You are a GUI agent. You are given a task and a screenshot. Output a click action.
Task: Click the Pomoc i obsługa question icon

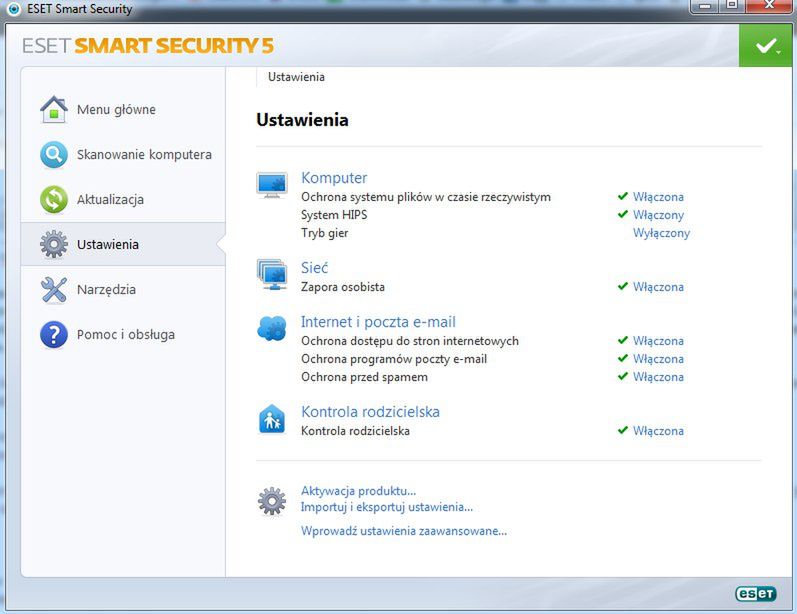coord(53,334)
